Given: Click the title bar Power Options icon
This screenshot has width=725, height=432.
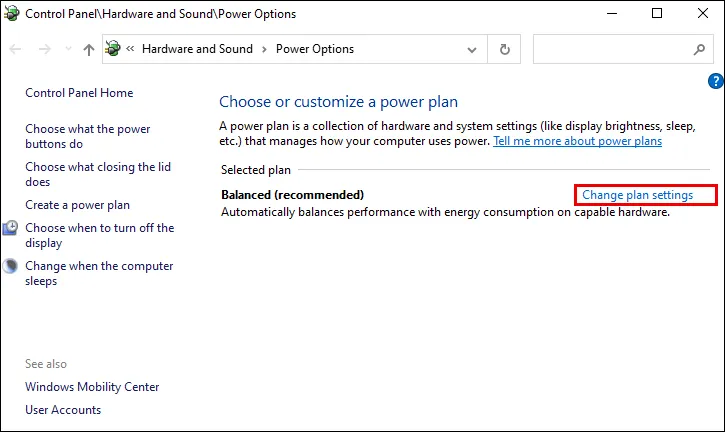Looking at the screenshot, I should (13, 14).
